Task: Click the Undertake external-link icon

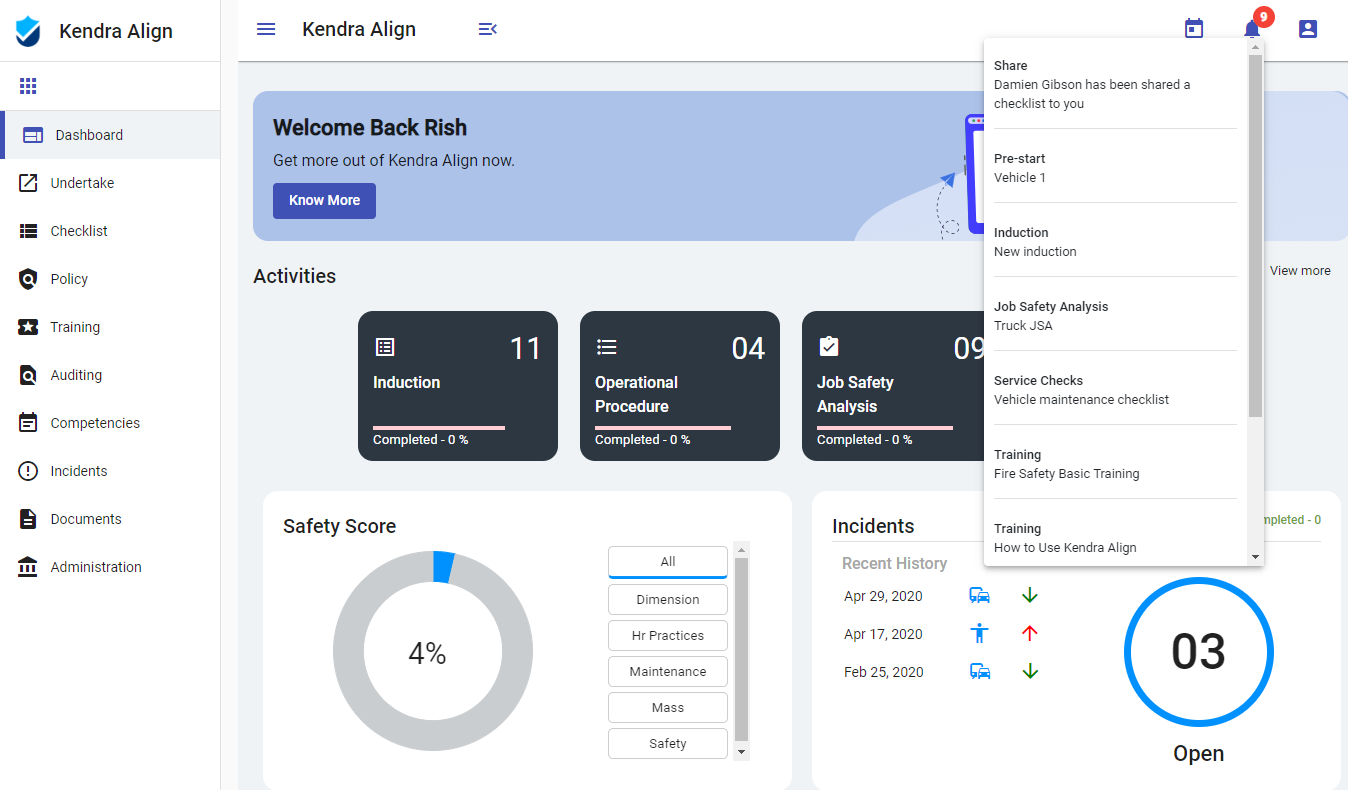Action: [28, 183]
